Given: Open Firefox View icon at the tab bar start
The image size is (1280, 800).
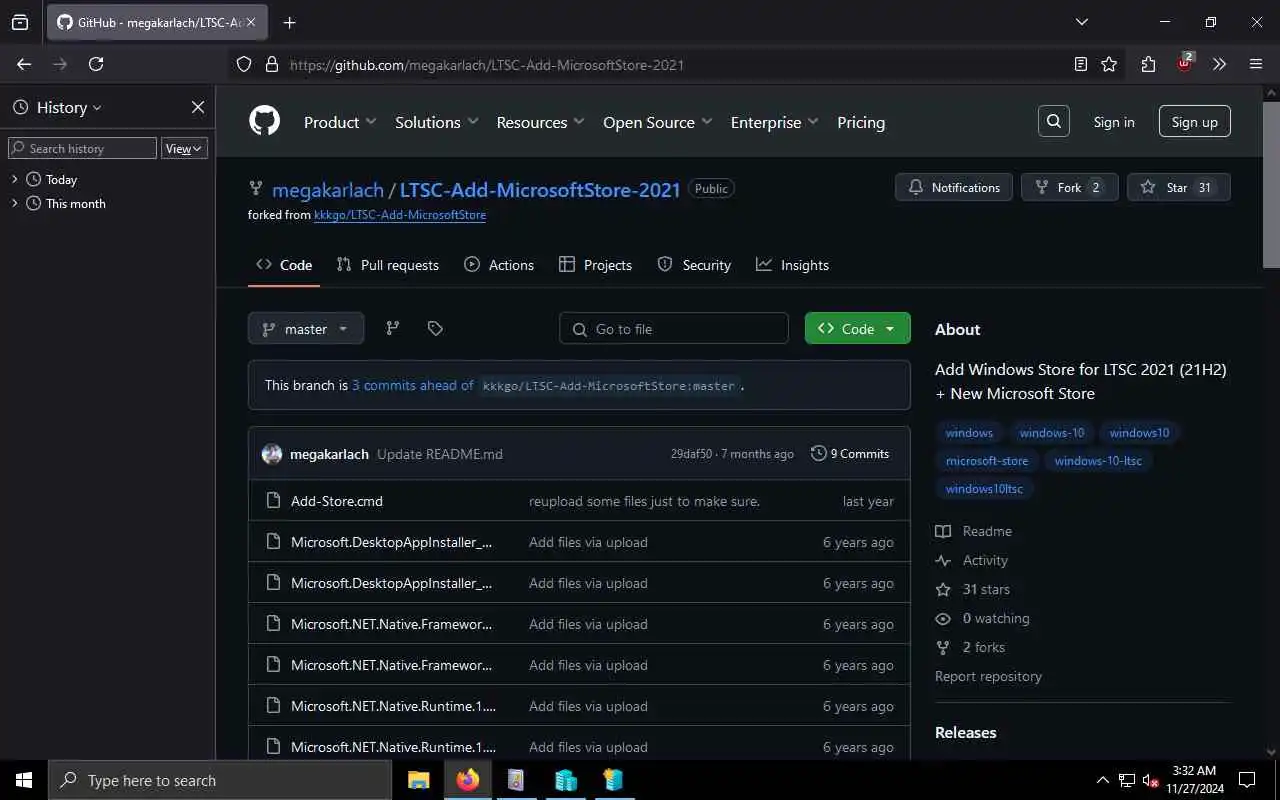Looking at the screenshot, I should [20, 22].
